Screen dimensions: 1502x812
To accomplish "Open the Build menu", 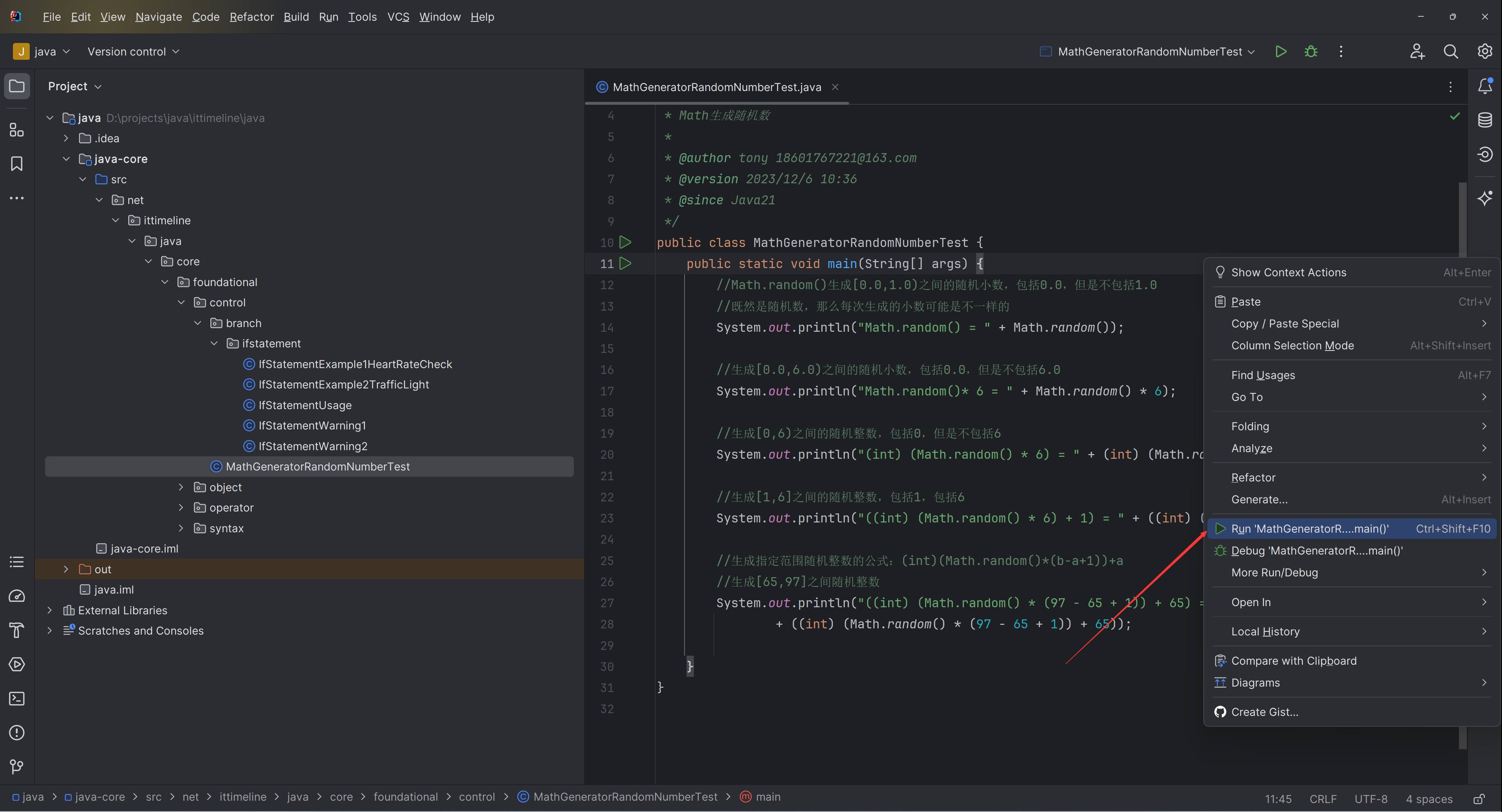I will point(296,17).
